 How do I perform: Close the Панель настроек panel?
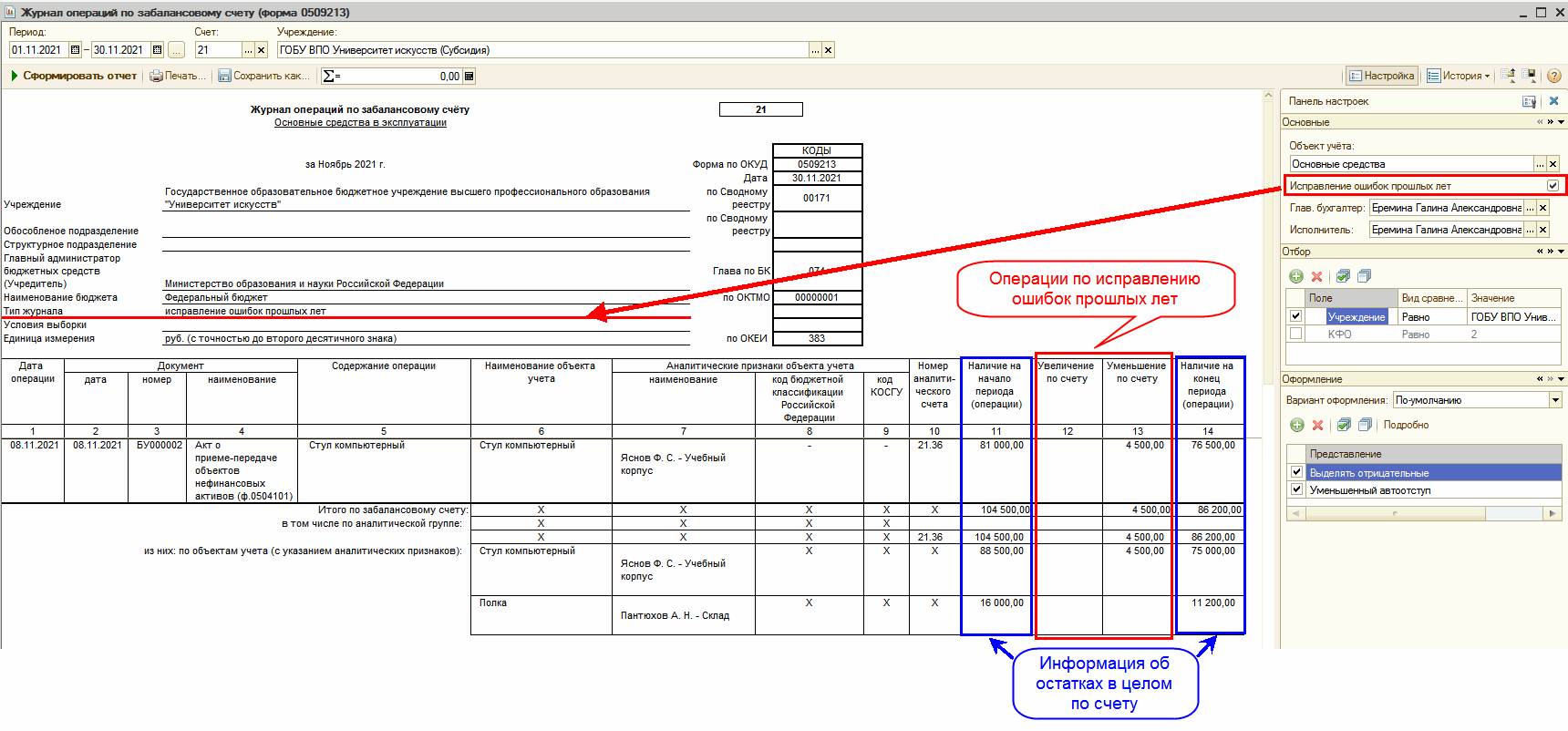[1554, 101]
